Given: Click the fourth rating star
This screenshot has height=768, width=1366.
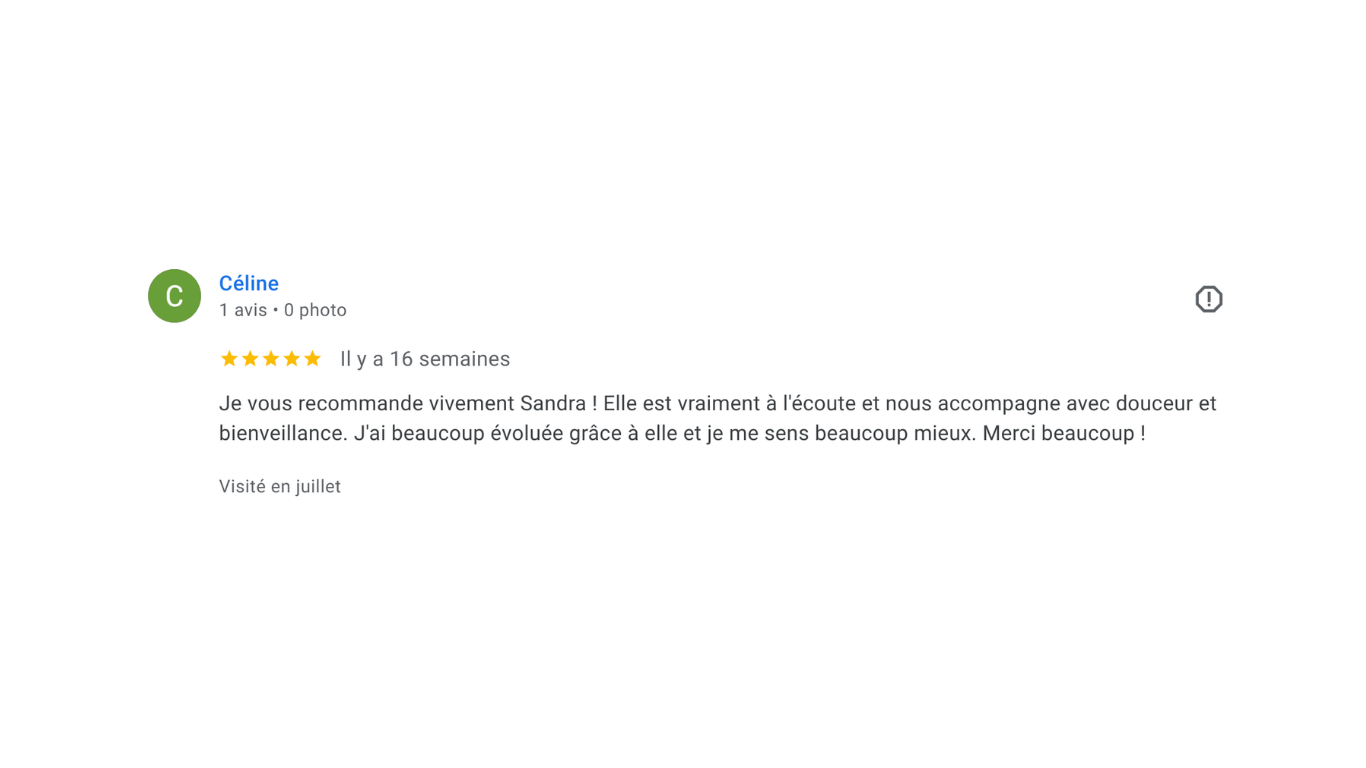Looking at the screenshot, I should tap(292, 359).
